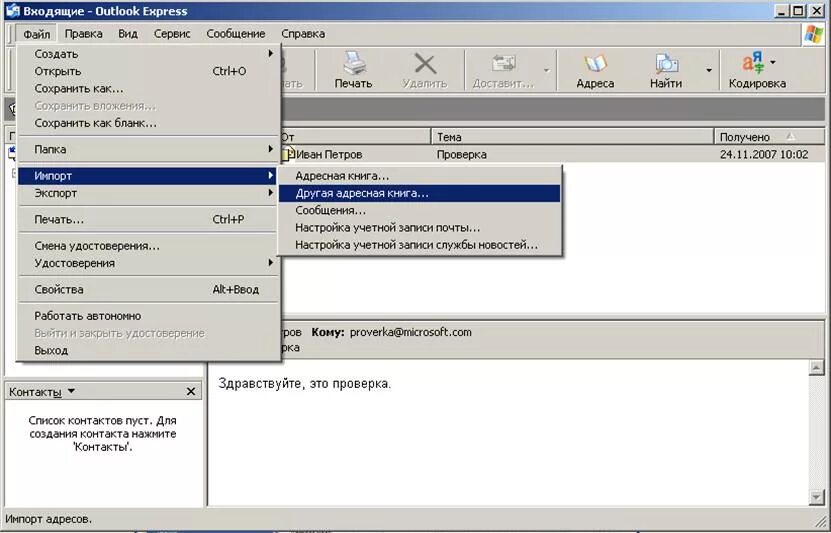Click the Найти search toolbar icon
831x533 pixels.
[666, 64]
